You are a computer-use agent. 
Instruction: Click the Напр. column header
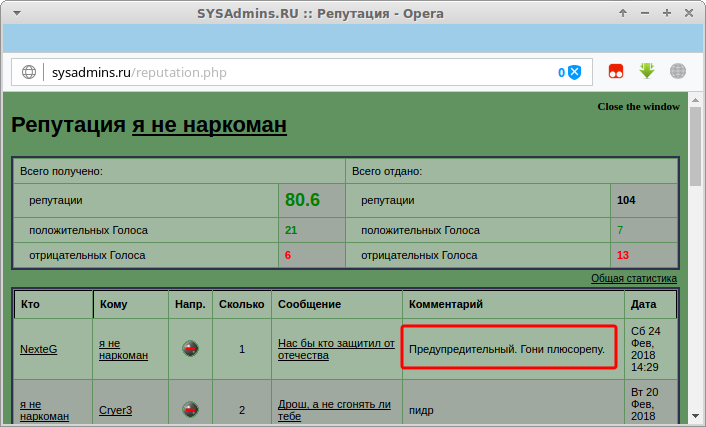point(190,304)
